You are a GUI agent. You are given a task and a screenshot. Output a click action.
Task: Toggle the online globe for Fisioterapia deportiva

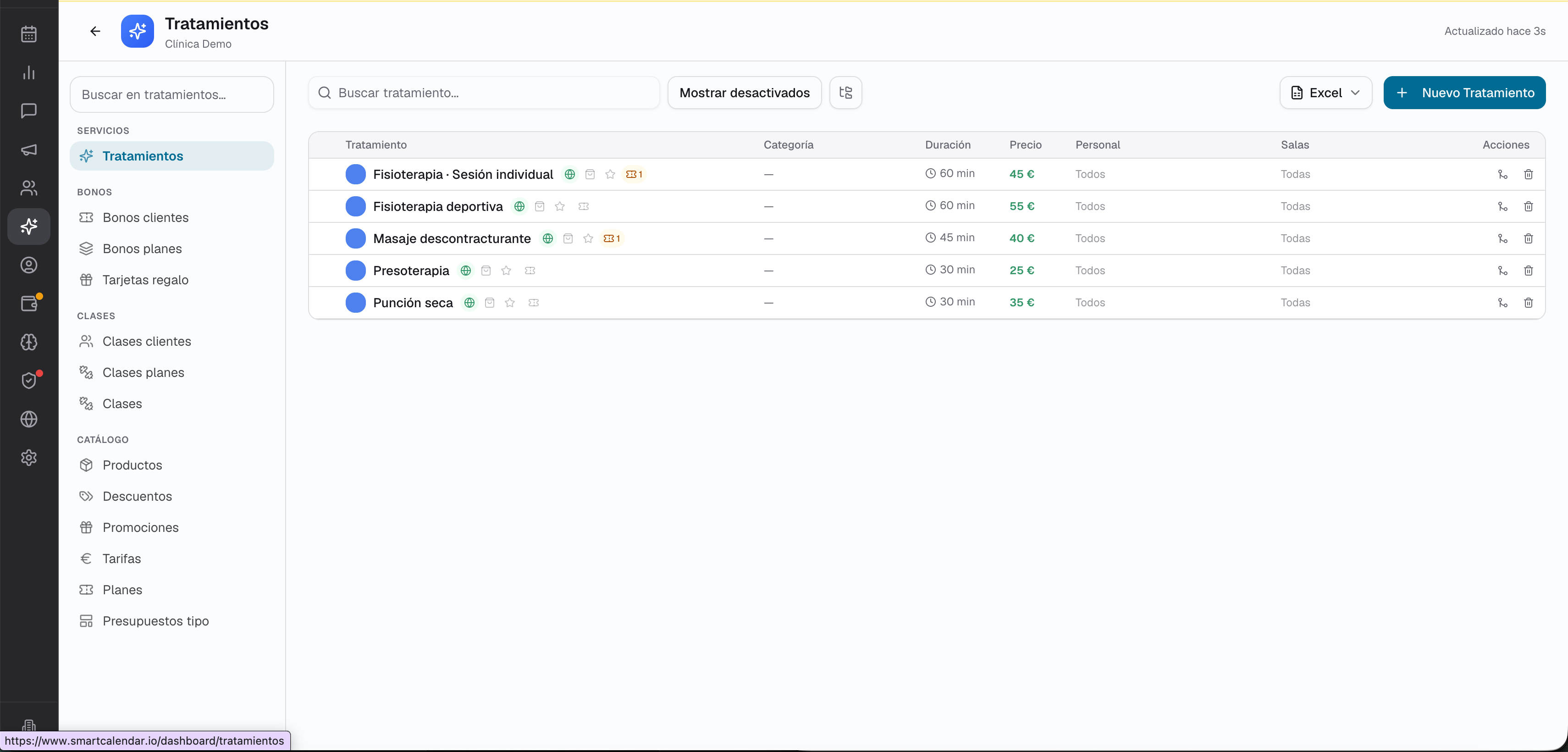click(x=519, y=206)
